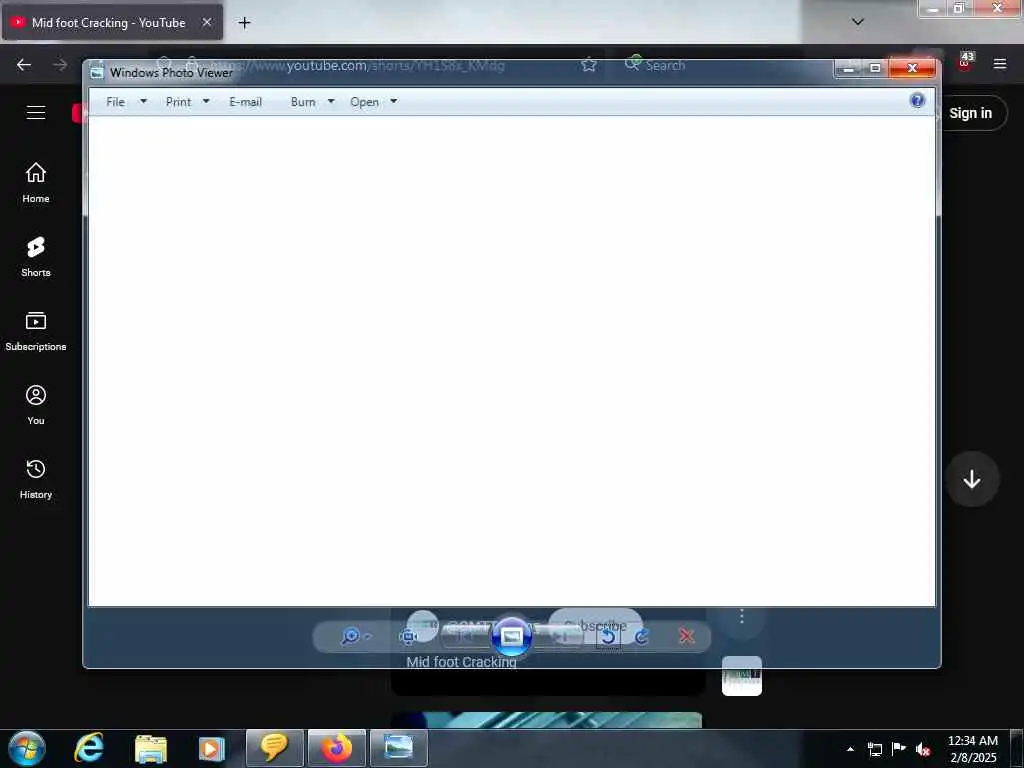Maximize the Windows Photo Viewer window
This screenshot has width=1024, height=768.
[875, 68]
